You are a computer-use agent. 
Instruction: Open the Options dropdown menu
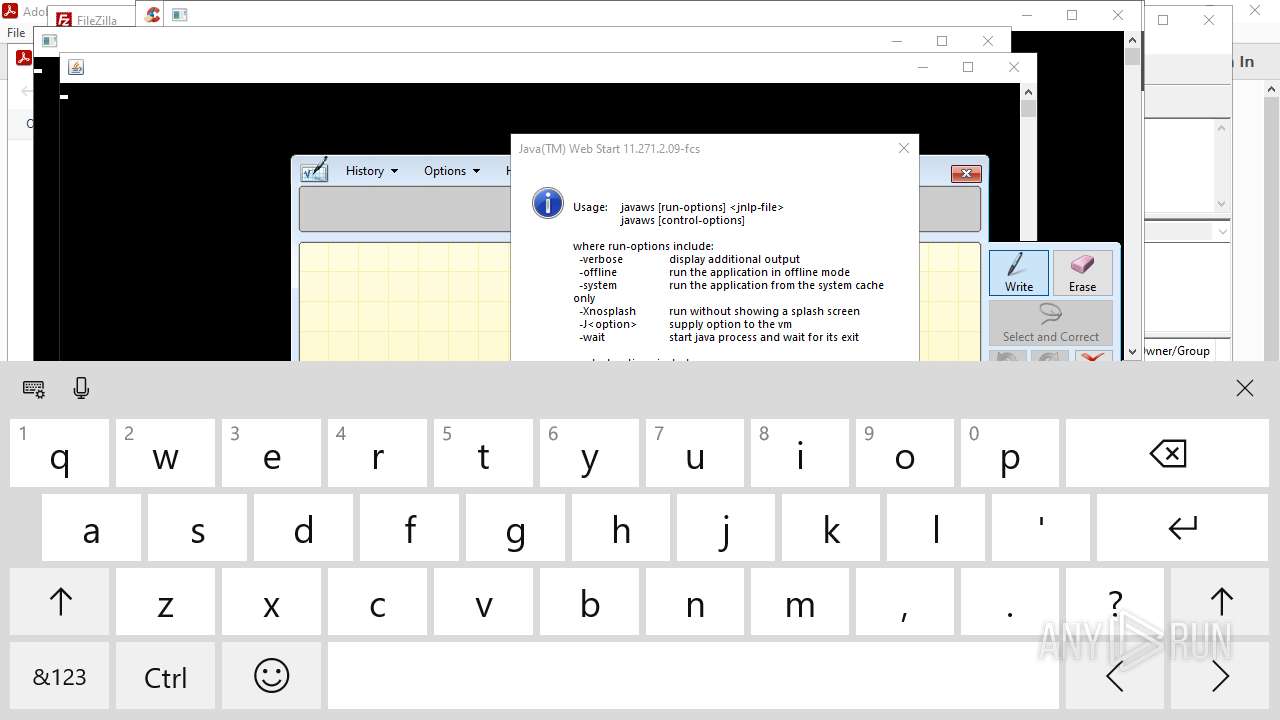coord(452,170)
